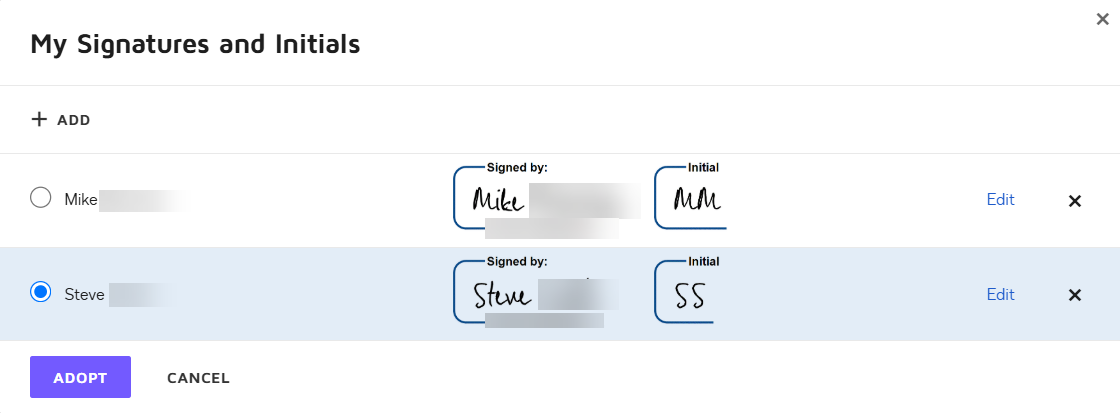
Task: Select the Steve signature radio button
Action: point(41,293)
